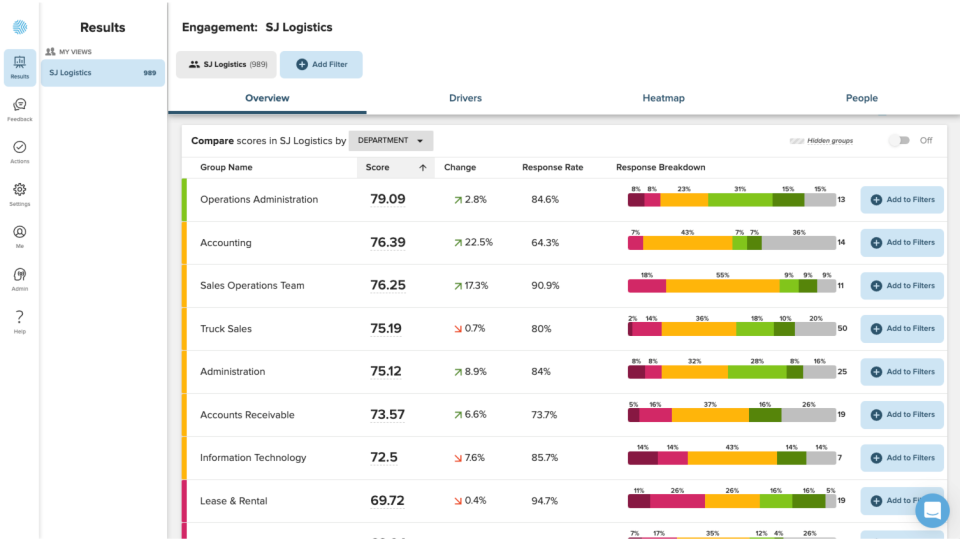Screen dimensions: 960x540
Task: Click Administration group name
Action: 233,372
